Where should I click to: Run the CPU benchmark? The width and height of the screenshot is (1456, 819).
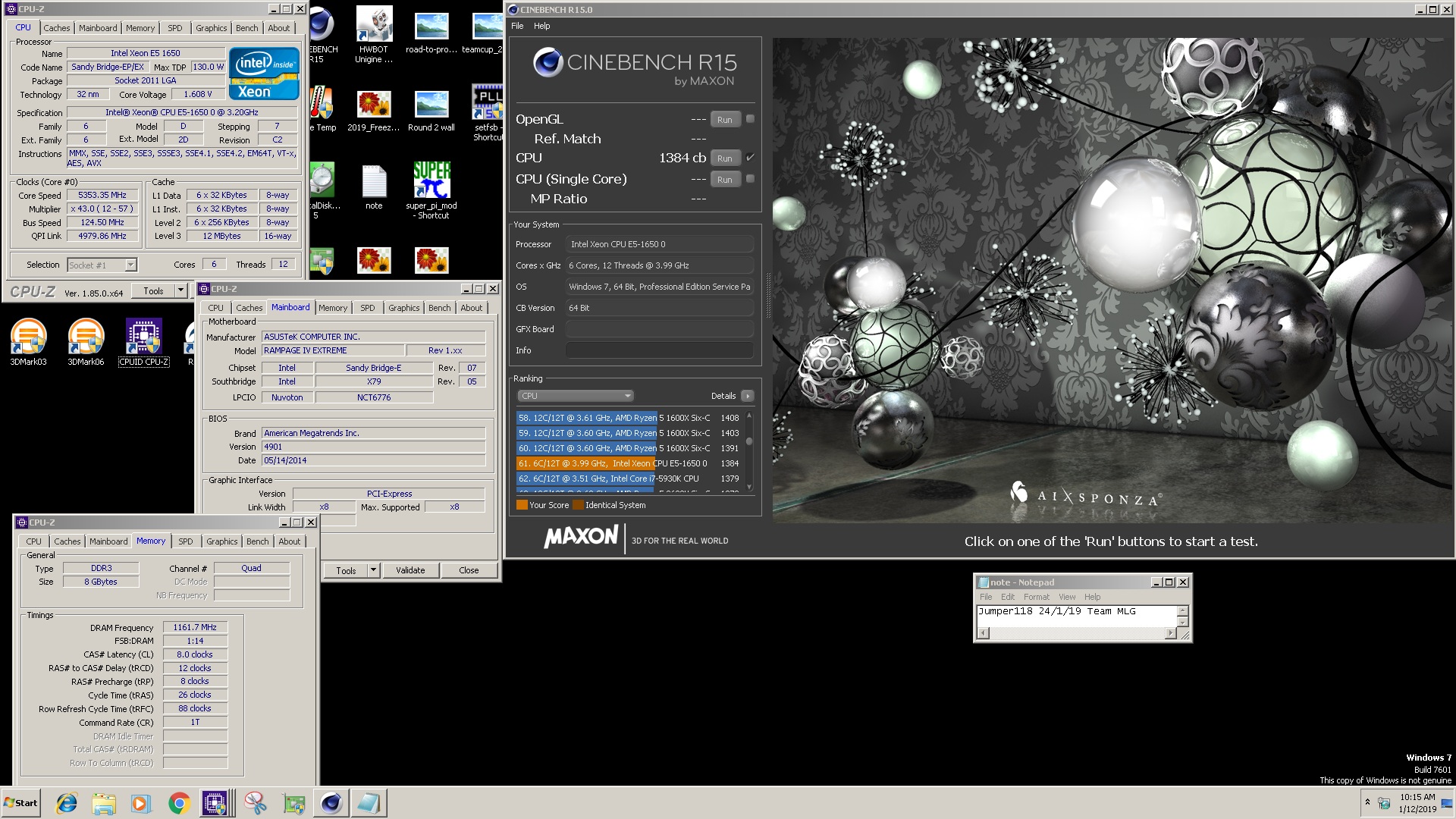725,158
